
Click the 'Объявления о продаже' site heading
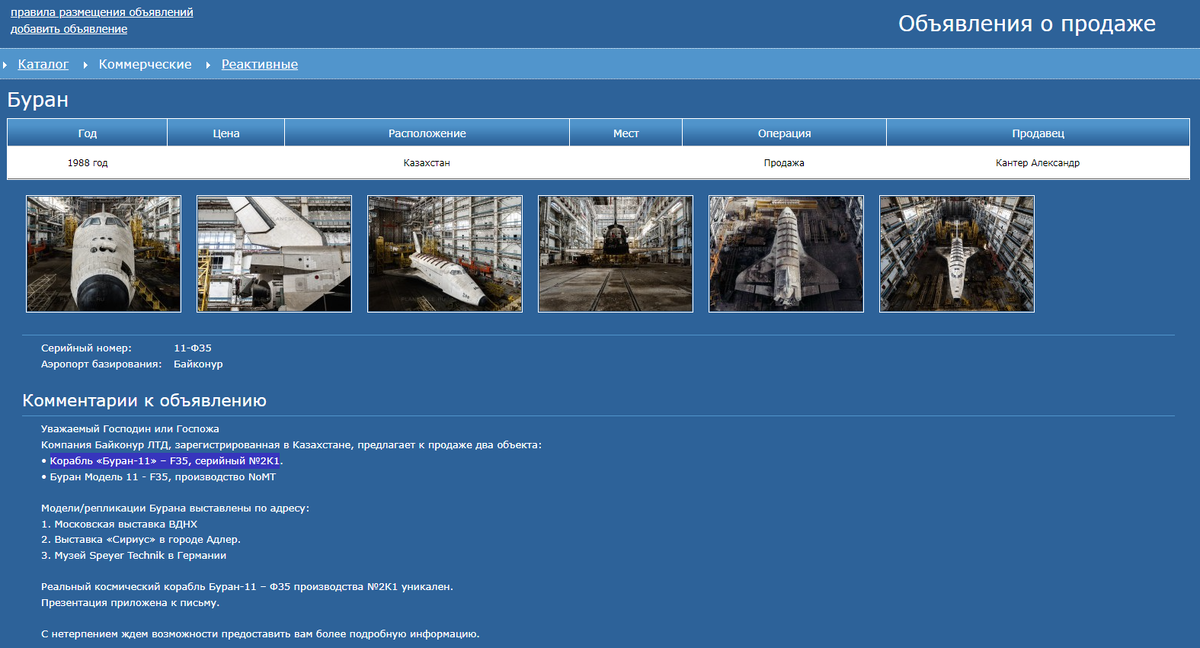(1027, 24)
